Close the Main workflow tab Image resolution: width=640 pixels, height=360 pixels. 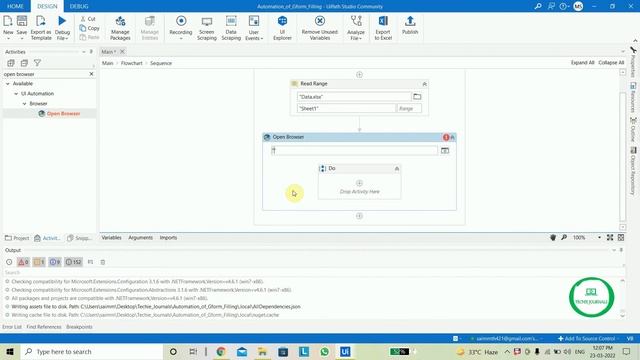pyautogui.click(x=122, y=51)
